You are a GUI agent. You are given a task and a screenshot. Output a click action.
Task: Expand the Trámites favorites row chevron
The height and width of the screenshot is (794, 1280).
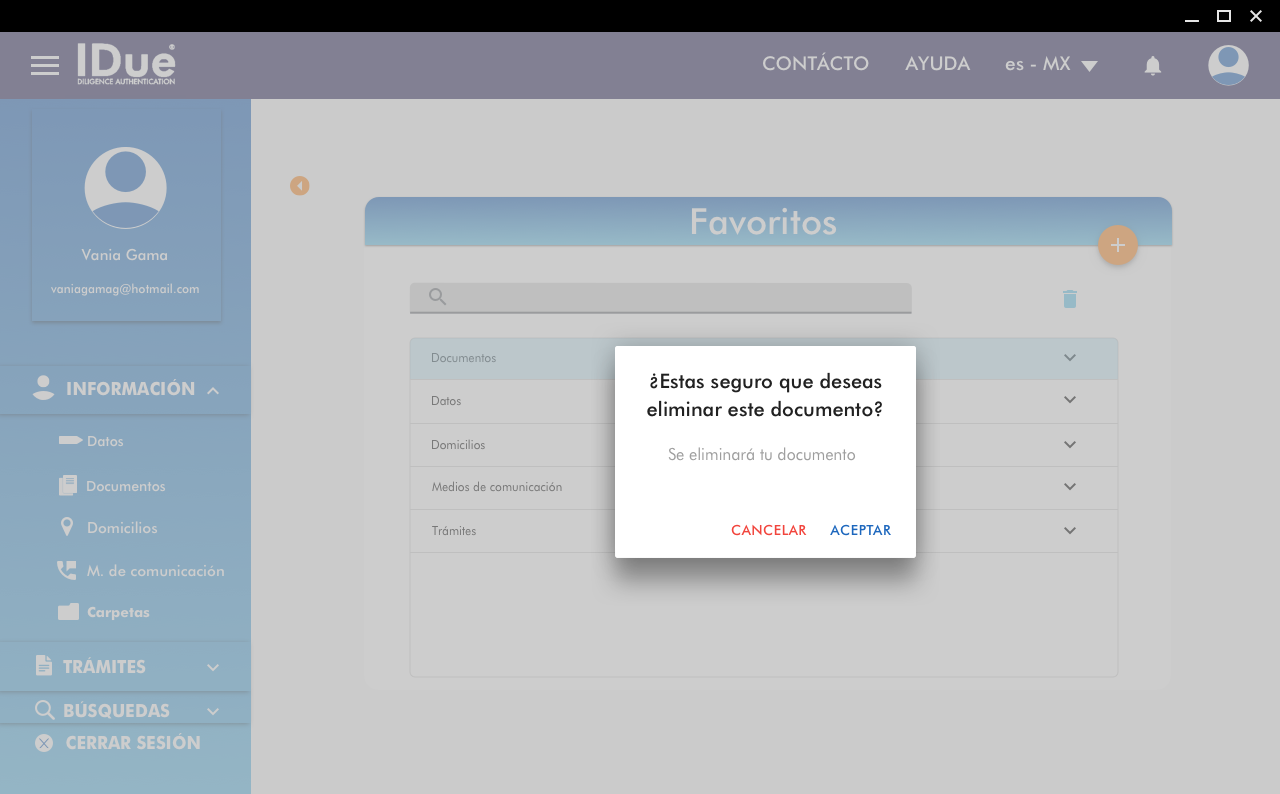pyautogui.click(x=1070, y=531)
